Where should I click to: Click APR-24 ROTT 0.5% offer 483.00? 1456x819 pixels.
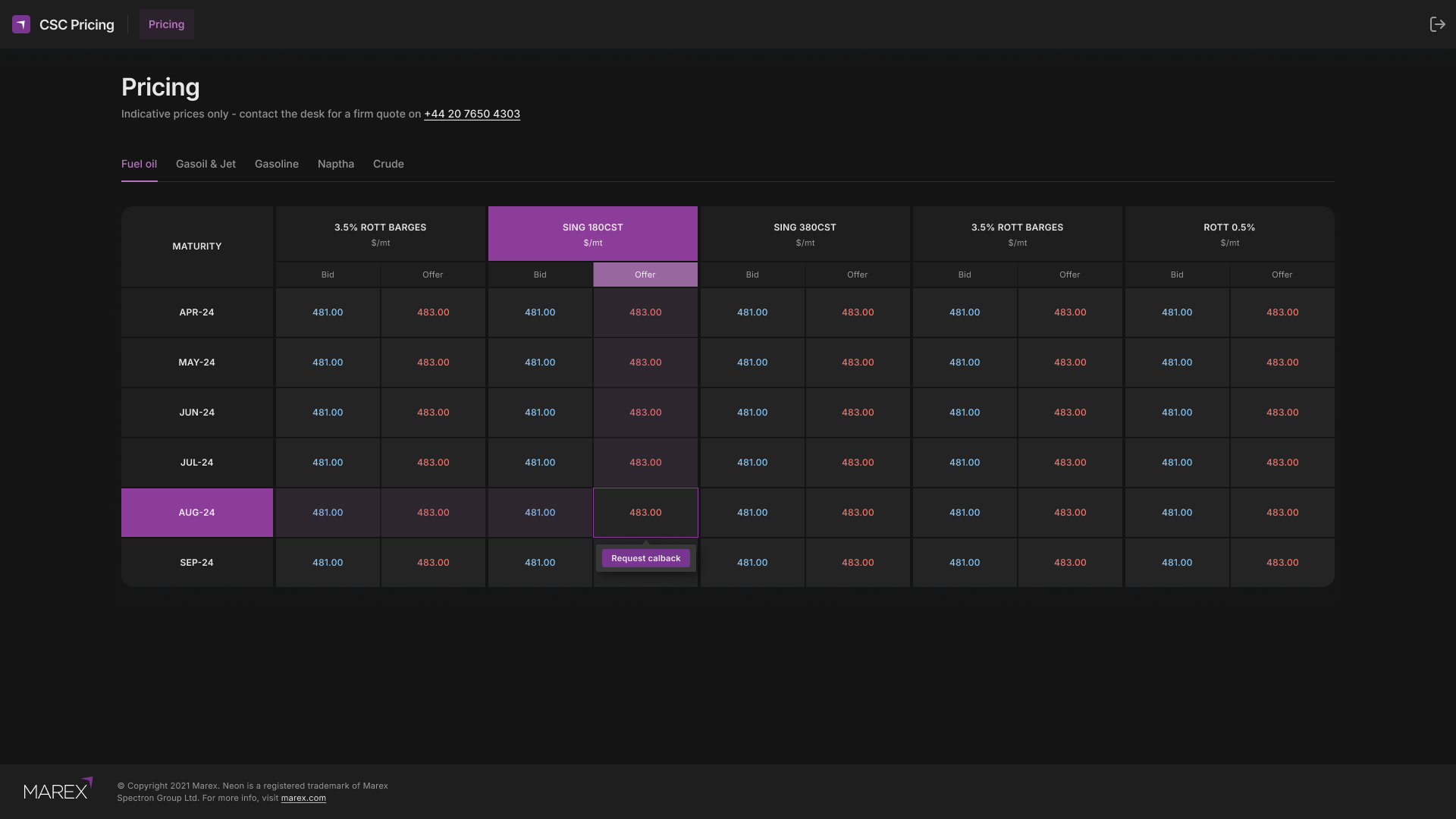tap(1282, 312)
